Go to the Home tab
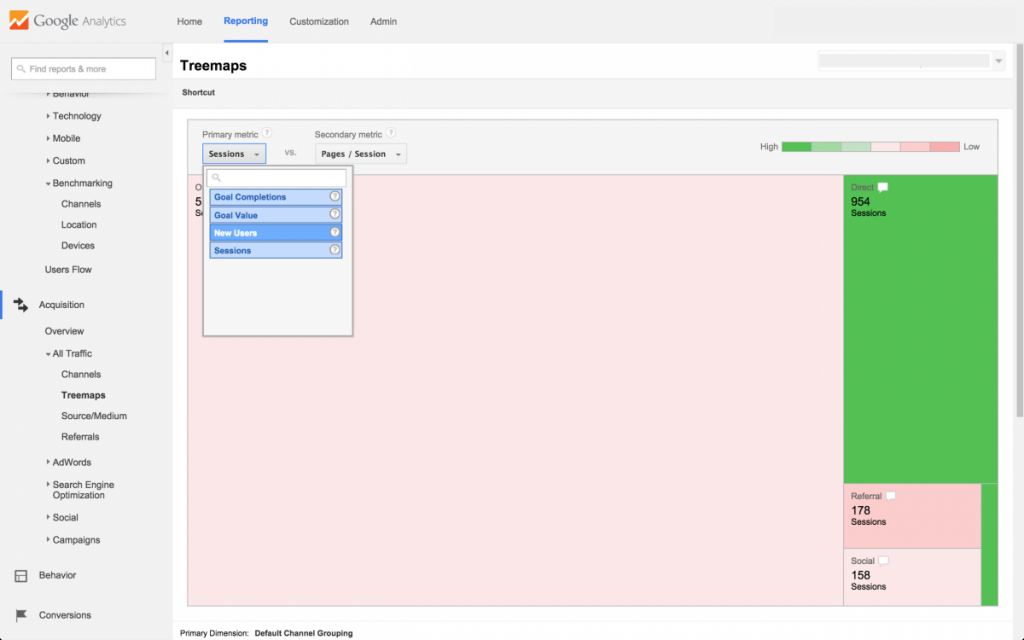Image resolution: width=1024 pixels, height=640 pixels. pos(189,22)
